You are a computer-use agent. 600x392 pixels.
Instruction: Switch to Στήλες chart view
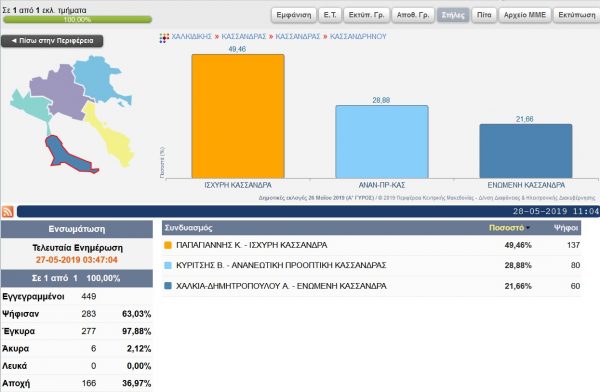pyautogui.click(x=453, y=15)
